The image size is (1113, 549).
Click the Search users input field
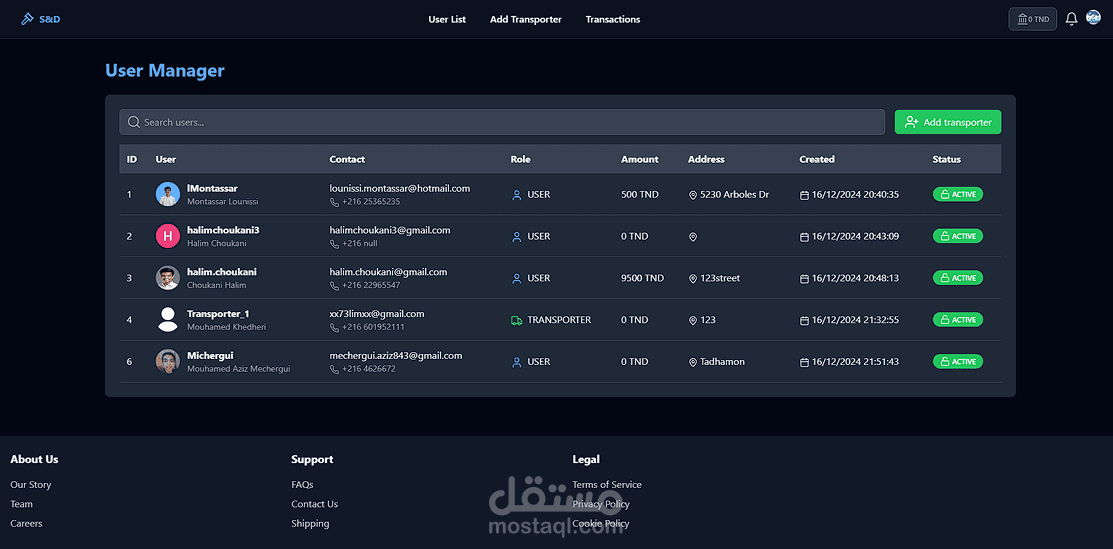[502, 122]
